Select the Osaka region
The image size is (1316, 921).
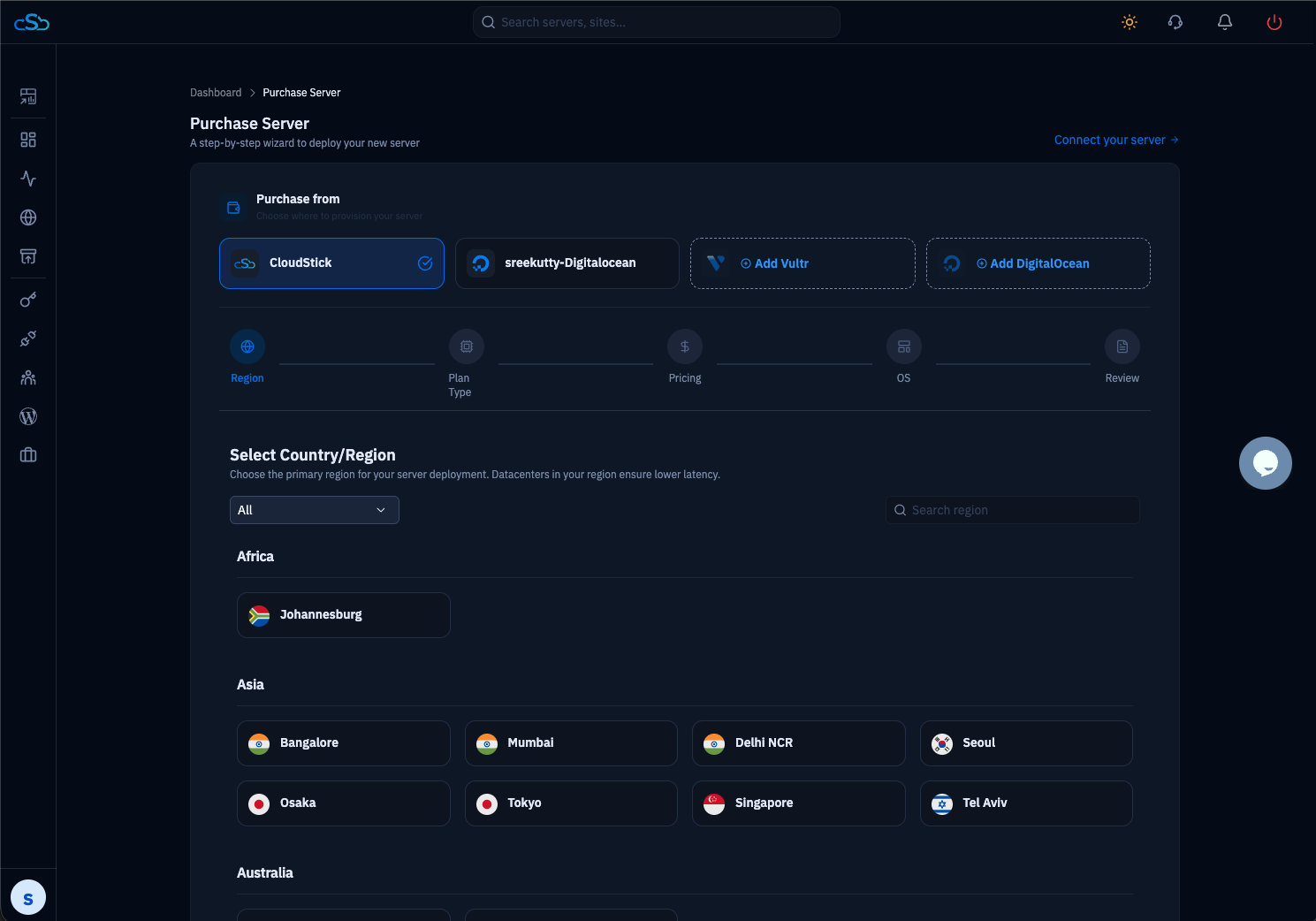coord(344,803)
